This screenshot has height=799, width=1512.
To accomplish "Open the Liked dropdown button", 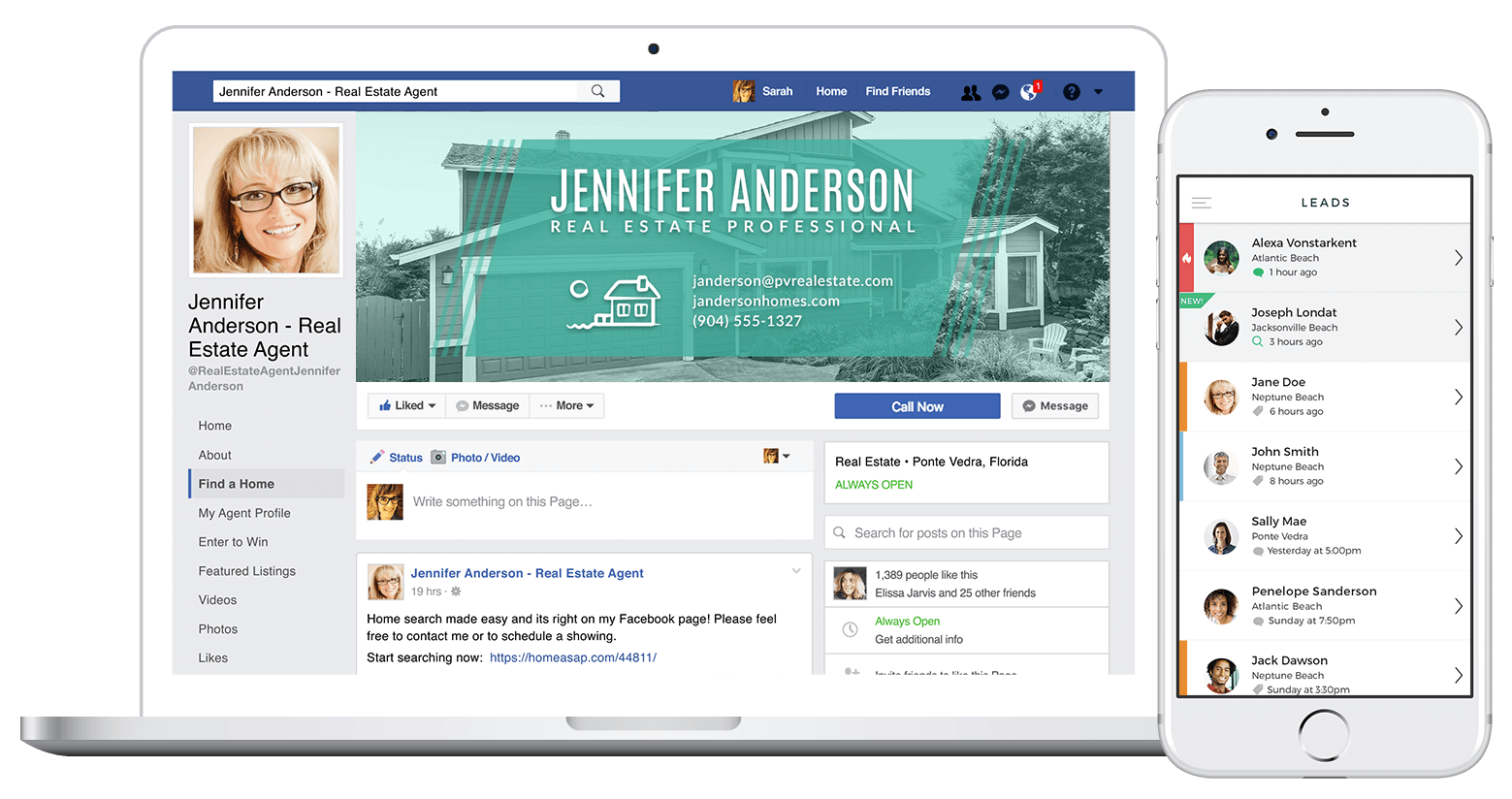I will tap(406, 405).
